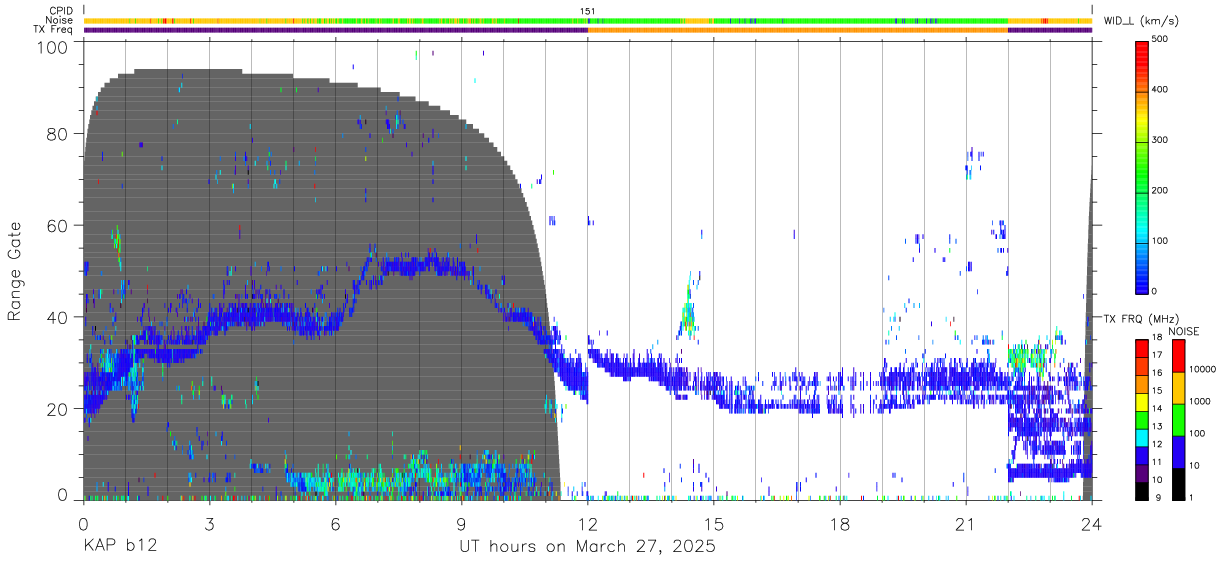Click the 12 tick on UT hours axis
This screenshot has width=1228, height=567.
coord(588,524)
